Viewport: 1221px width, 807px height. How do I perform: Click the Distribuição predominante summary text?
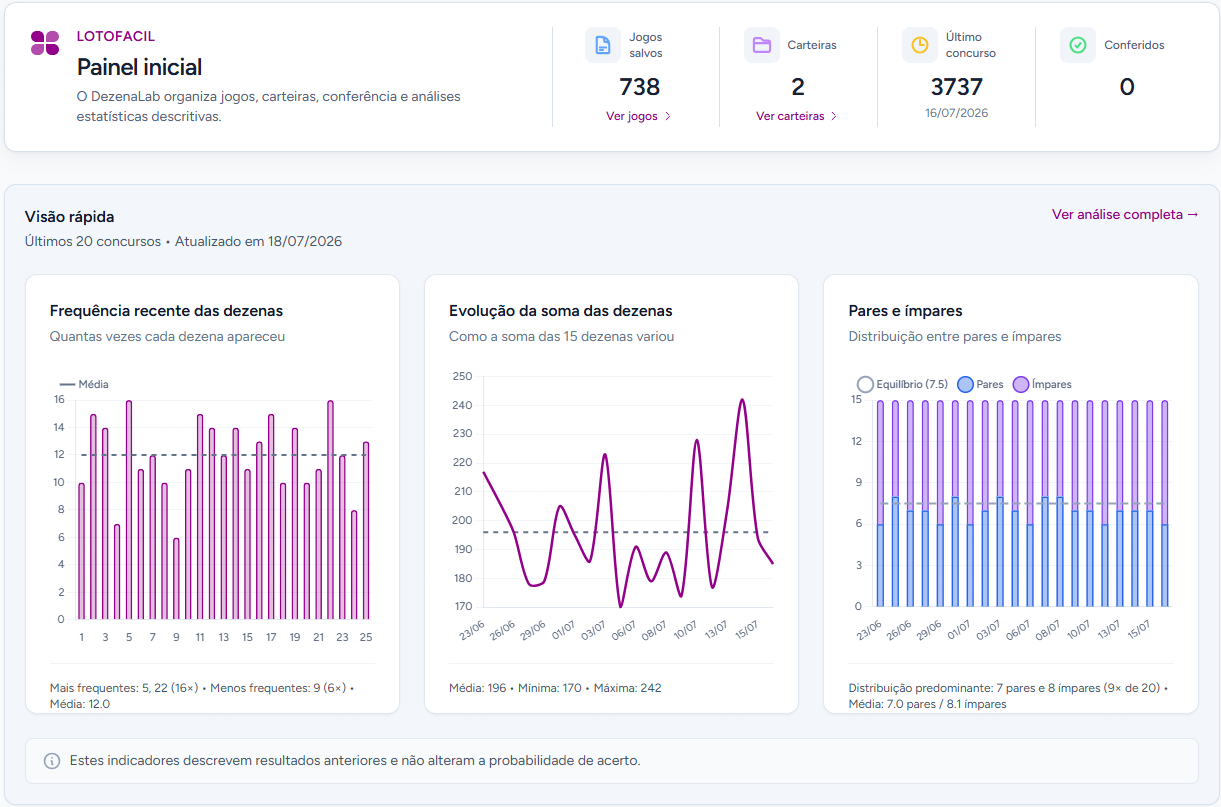pyautogui.click(x=1008, y=696)
